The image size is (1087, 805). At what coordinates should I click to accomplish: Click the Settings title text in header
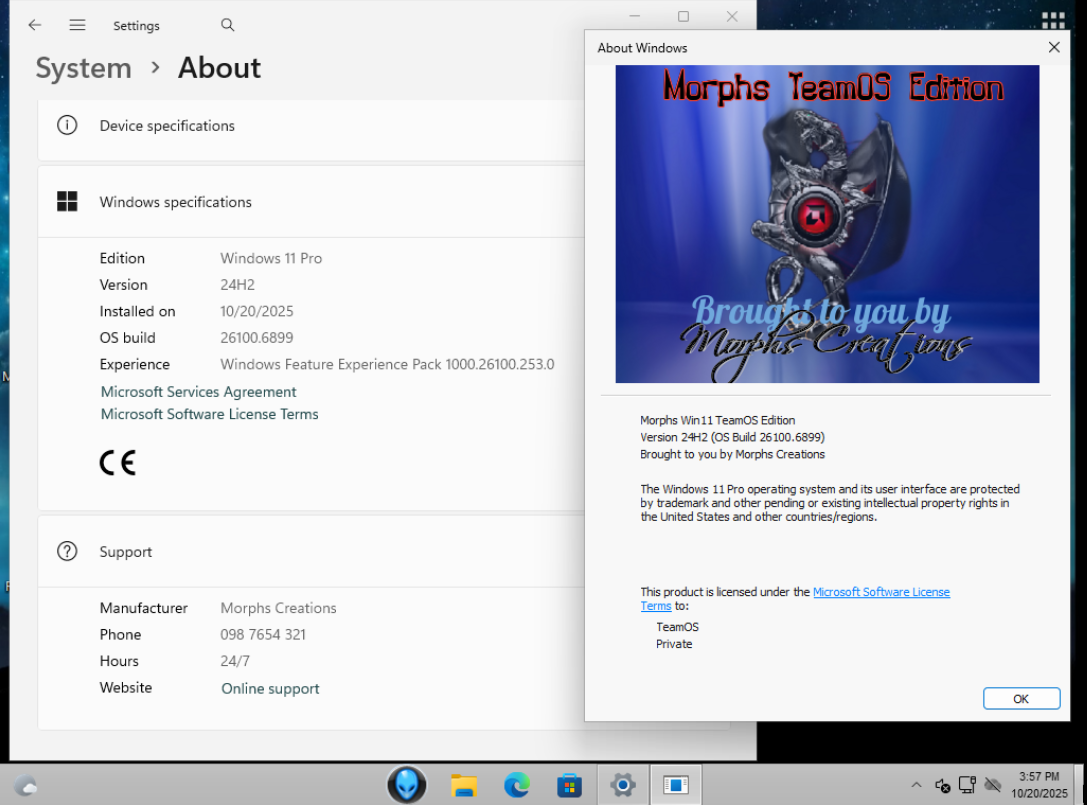click(x=137, y=26)
